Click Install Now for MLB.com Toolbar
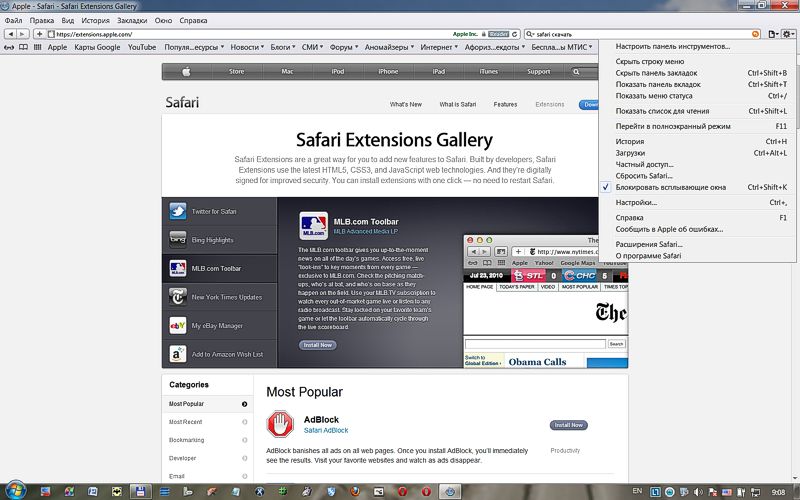This screenshot has height=500, width=800. pos(317,345)
